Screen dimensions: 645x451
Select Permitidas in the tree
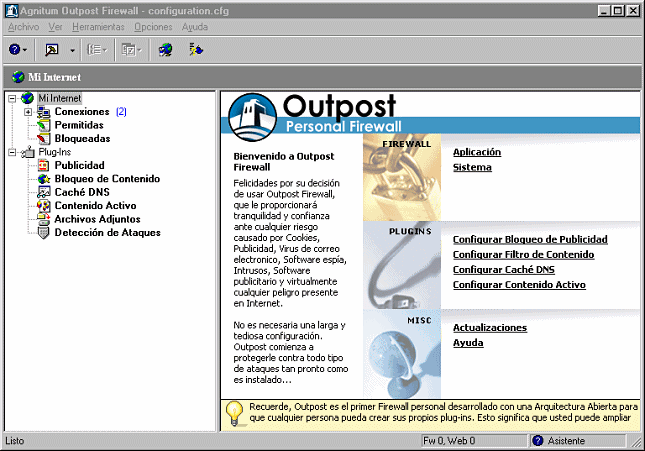77,125
